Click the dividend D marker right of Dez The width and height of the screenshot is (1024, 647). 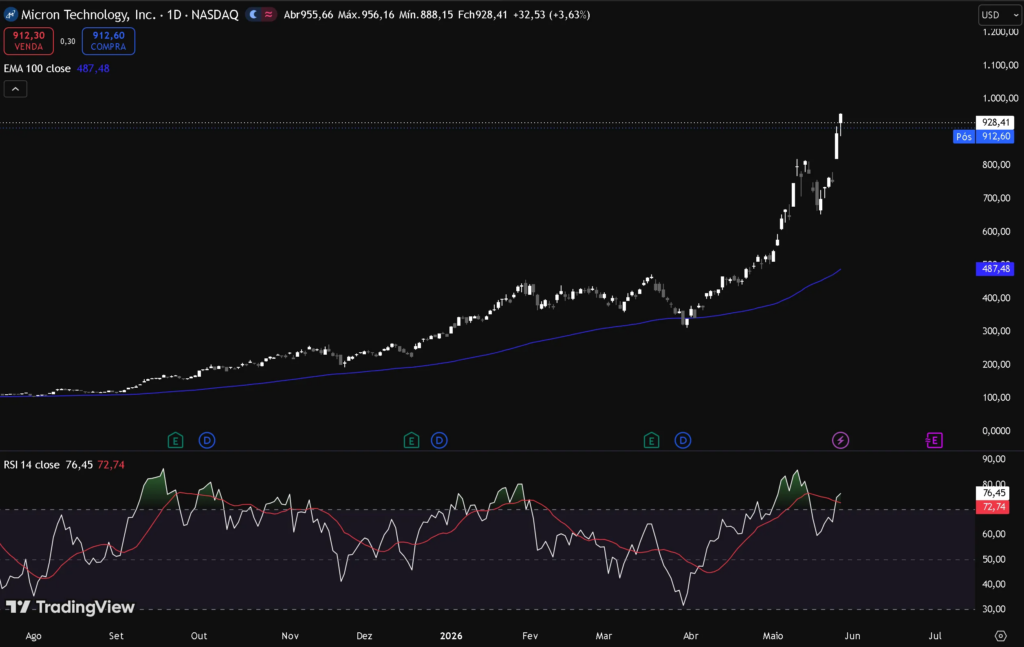[439, 440]
